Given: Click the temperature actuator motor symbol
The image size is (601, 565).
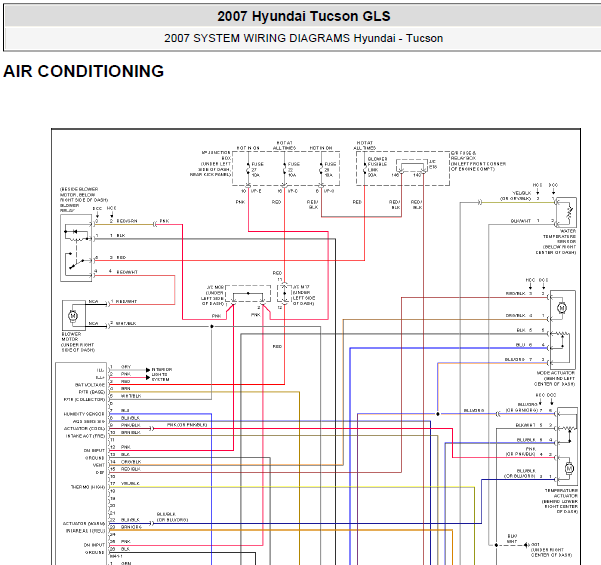Looking at the screenshot, I should [x=570, y=468].
